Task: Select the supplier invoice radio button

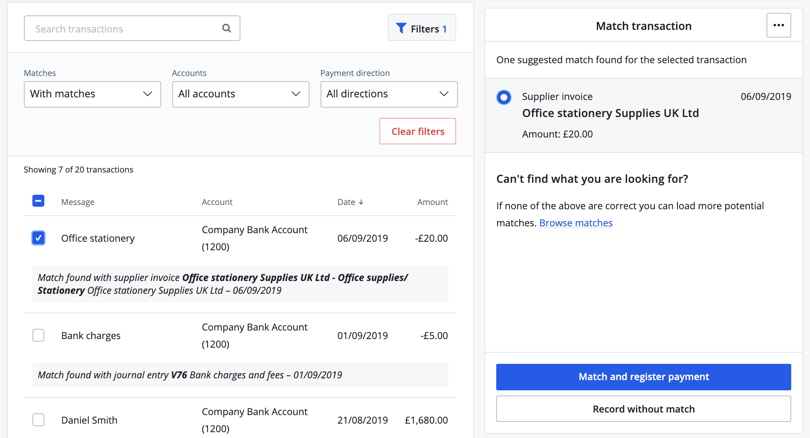Action: 504,97
